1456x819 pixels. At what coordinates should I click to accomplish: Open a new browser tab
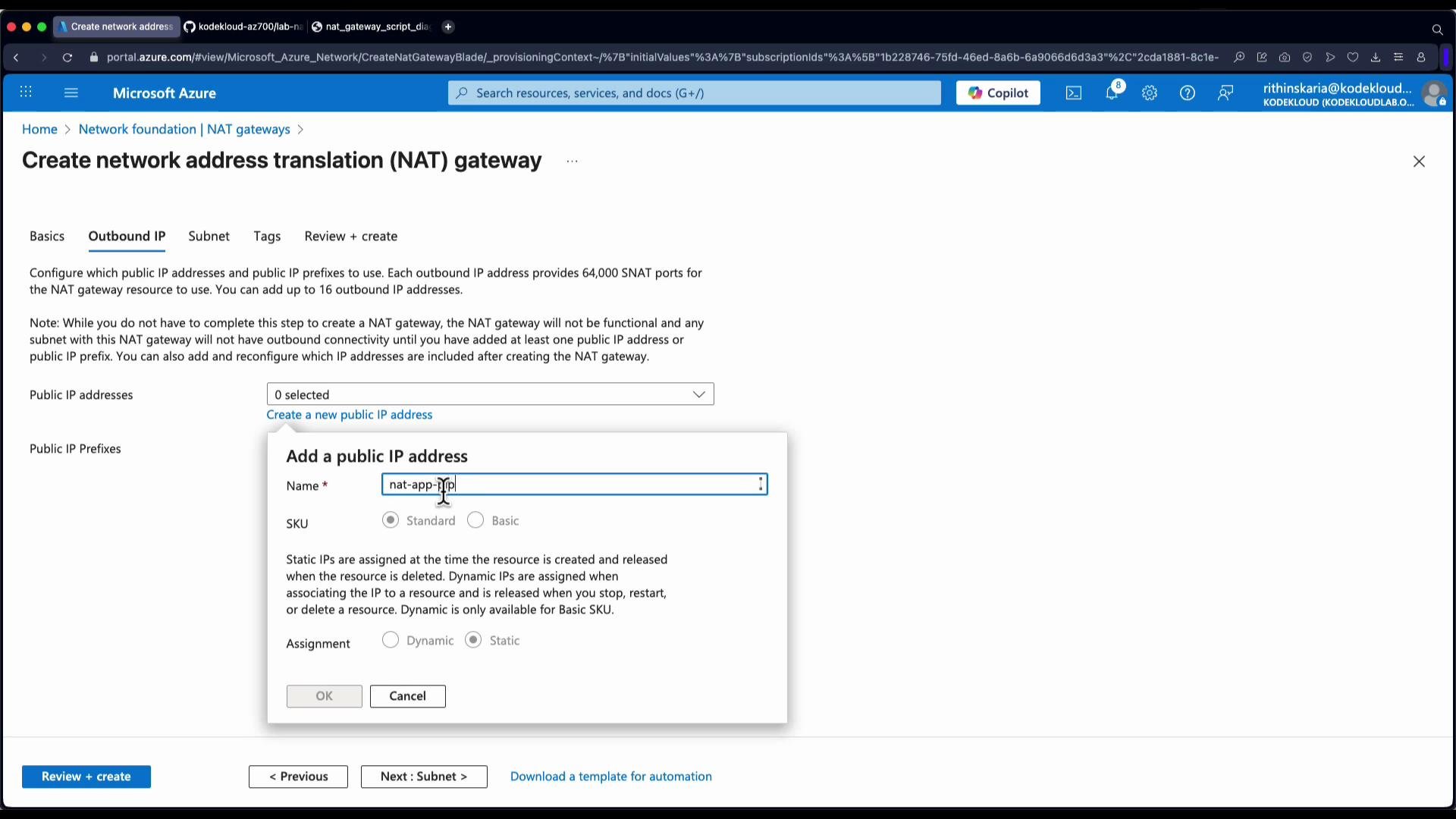pyautogui.click(x=448, y=27)
